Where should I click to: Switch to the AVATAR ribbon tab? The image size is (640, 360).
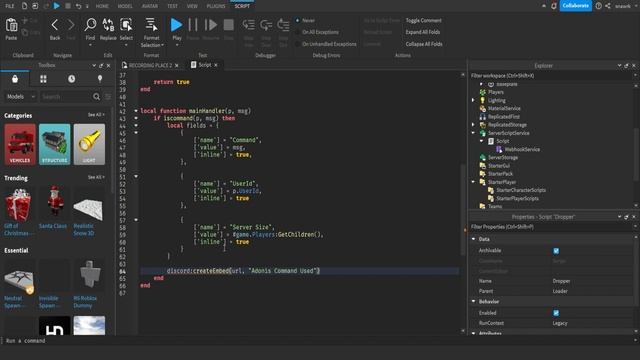pos(150,6)
